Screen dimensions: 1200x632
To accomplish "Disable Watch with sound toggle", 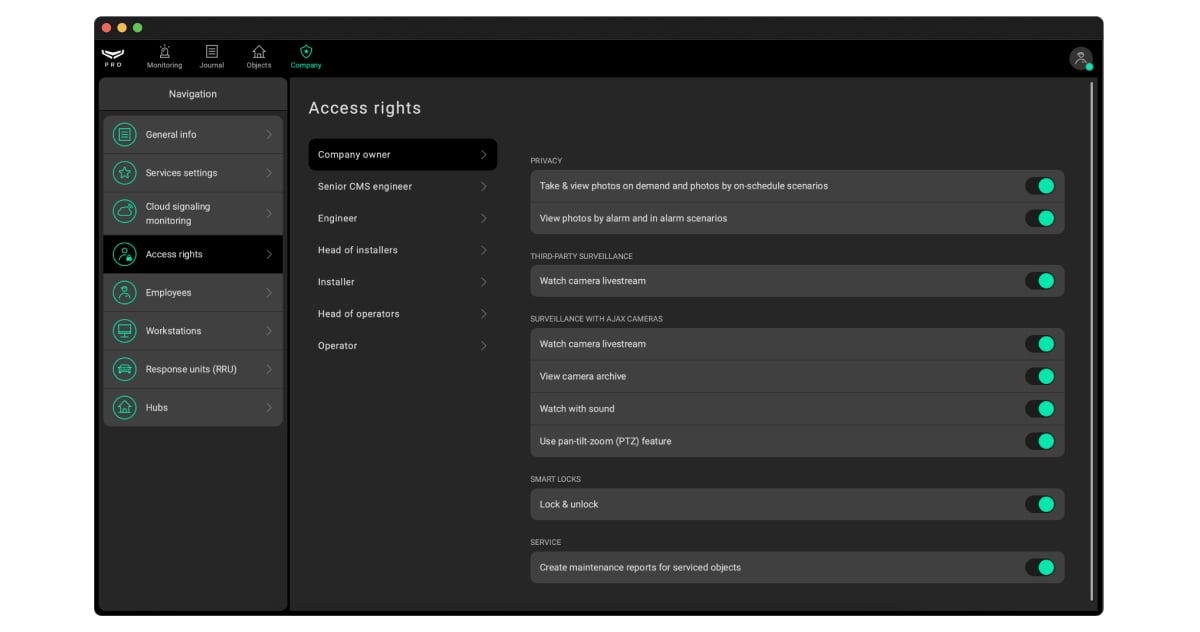I will [x=1040, y=409].
